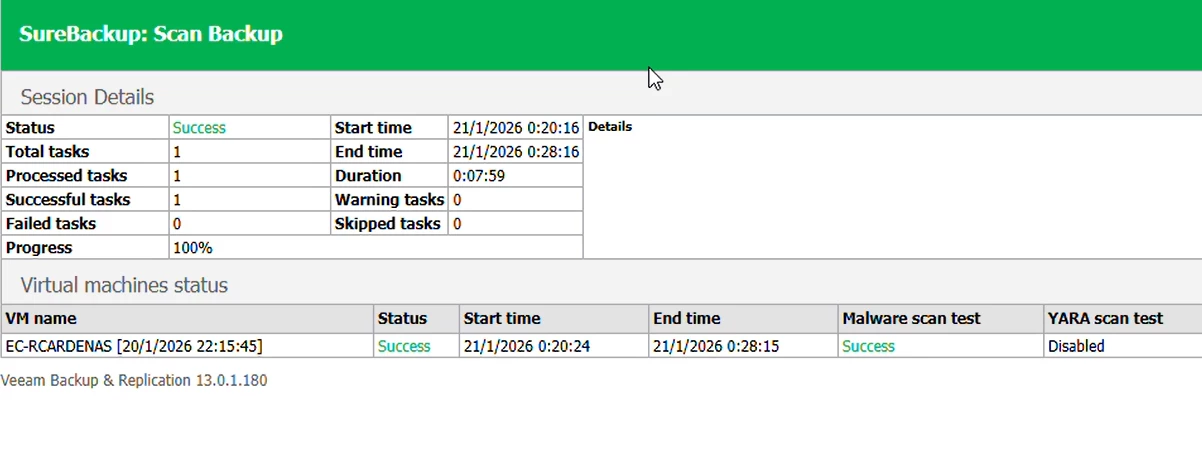
Task: Click the Malware scan test column header
Action: coord(911,318)
